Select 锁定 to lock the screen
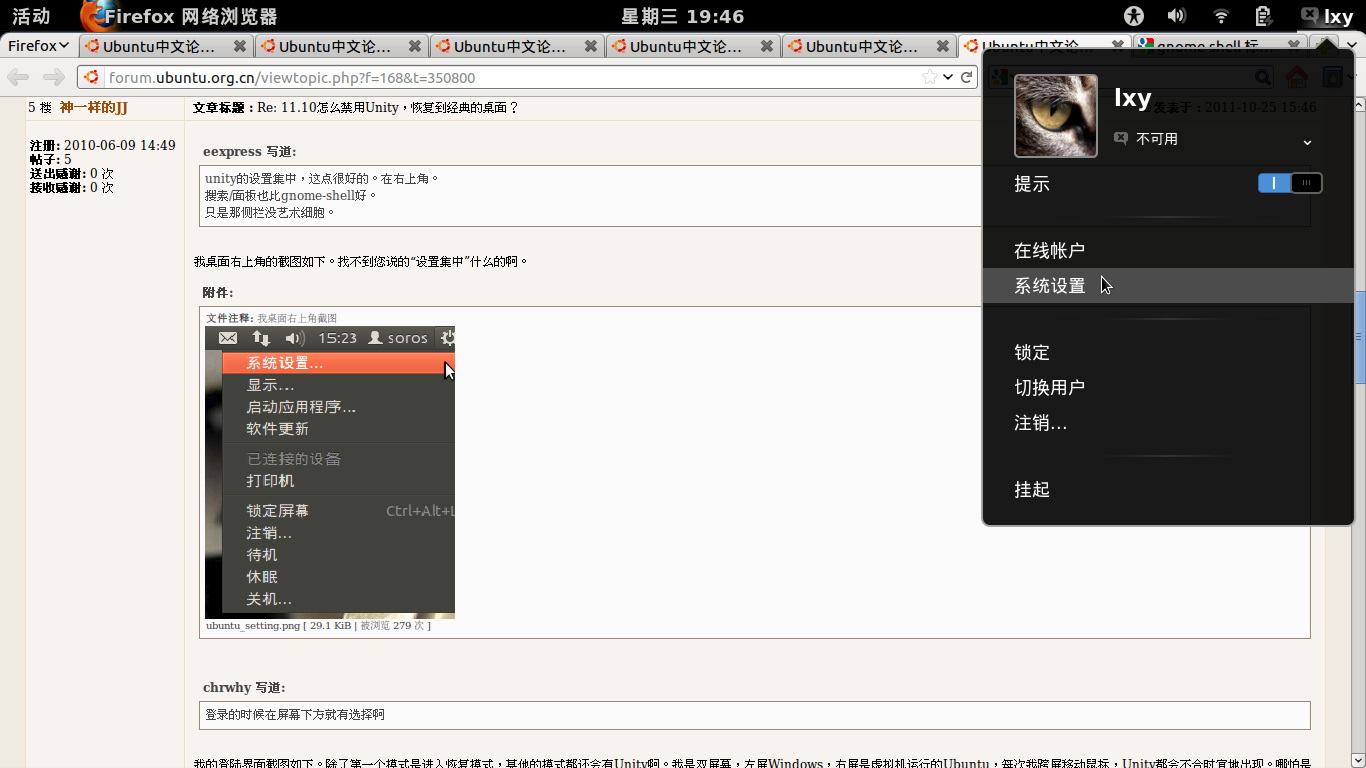The height and width of the screenshot is (768, 1366). 1168,352
